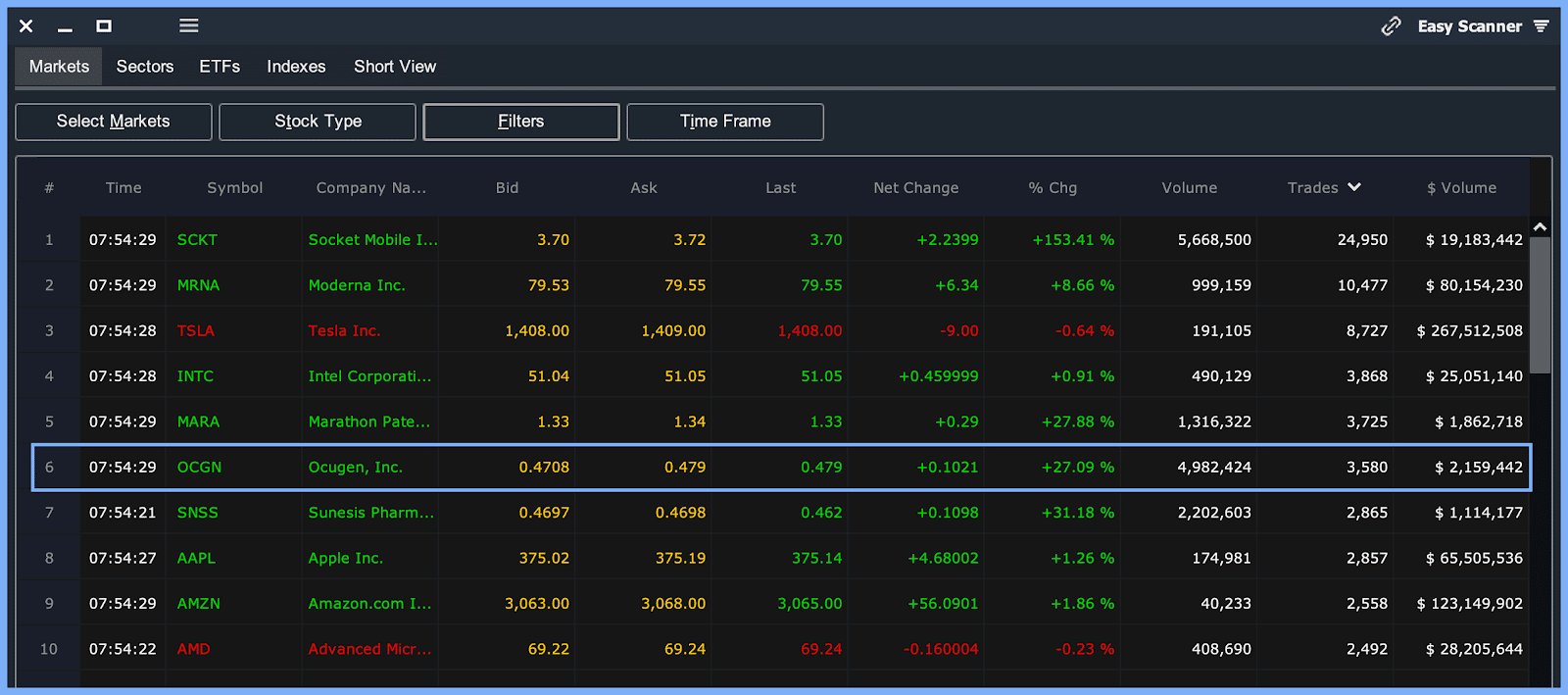
Task: Click the 1,408.00 last price cell
Action: [809, 330]
